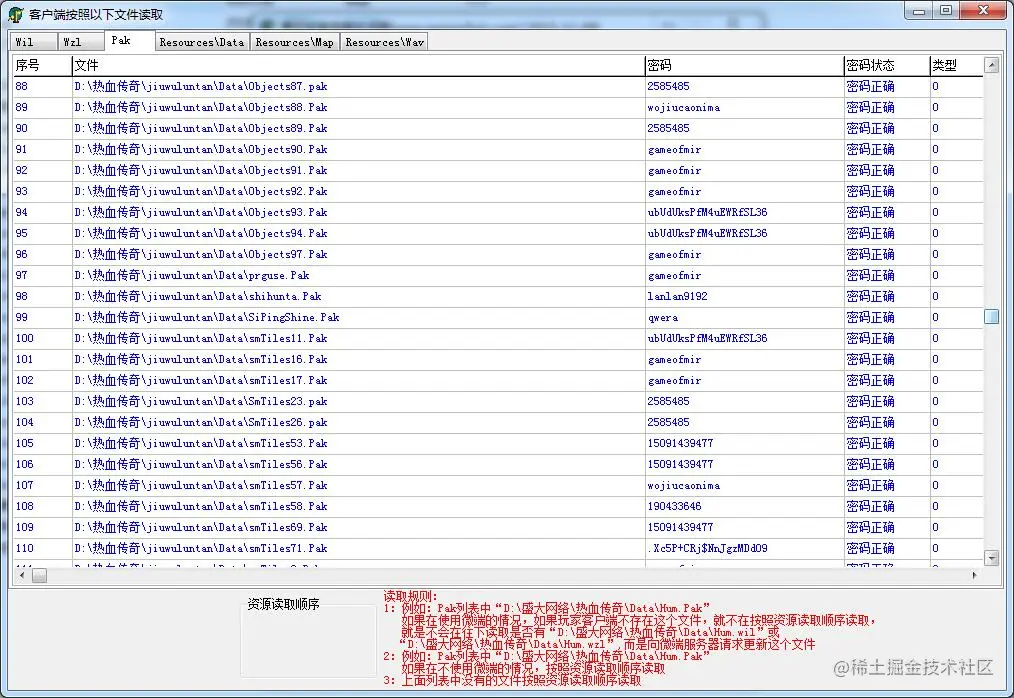Select the smTiles16.Pak file path
Image resolution: width=1014 pixels, height=698 pixels.
tap(200, 360)
